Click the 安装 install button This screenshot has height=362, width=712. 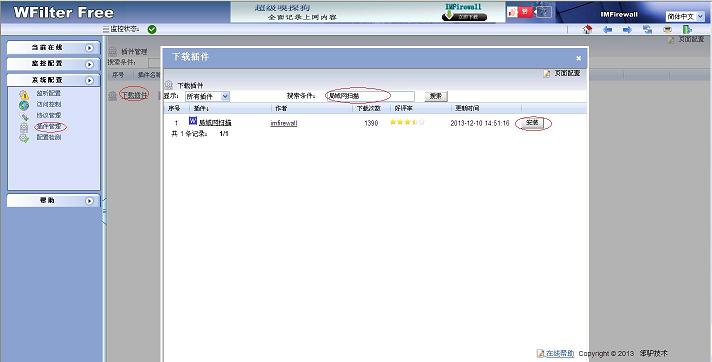(532, 123)
